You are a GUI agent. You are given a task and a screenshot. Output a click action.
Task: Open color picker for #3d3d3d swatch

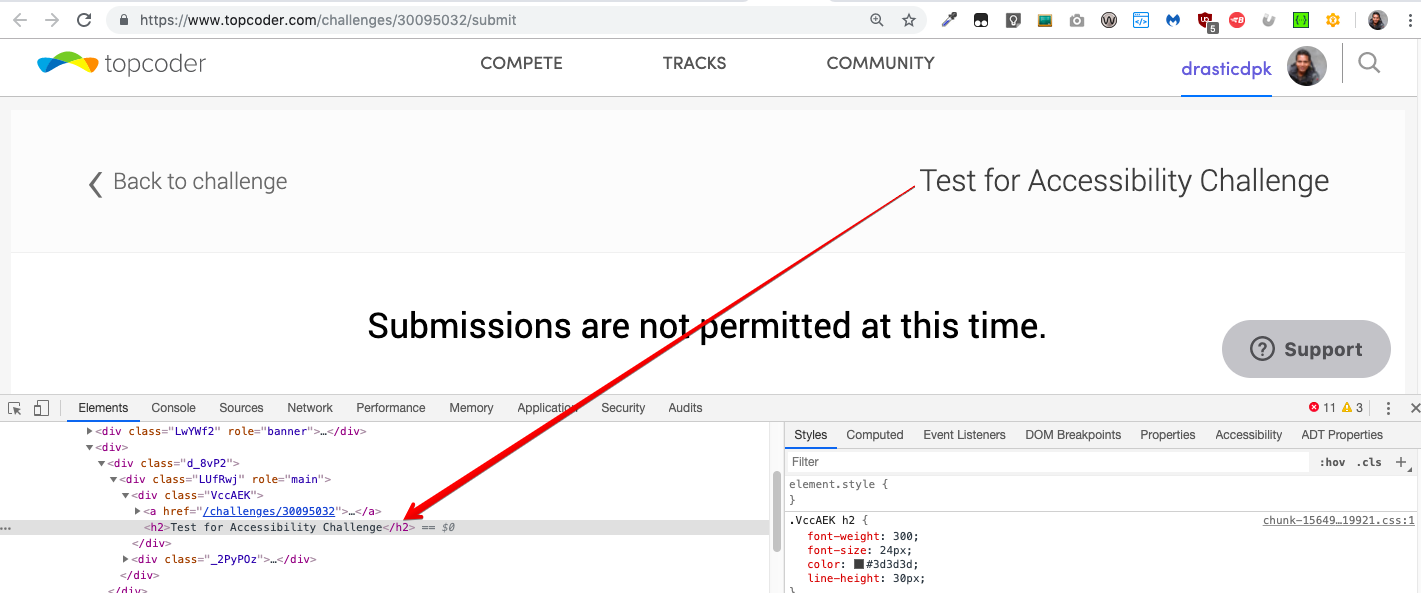859,564
